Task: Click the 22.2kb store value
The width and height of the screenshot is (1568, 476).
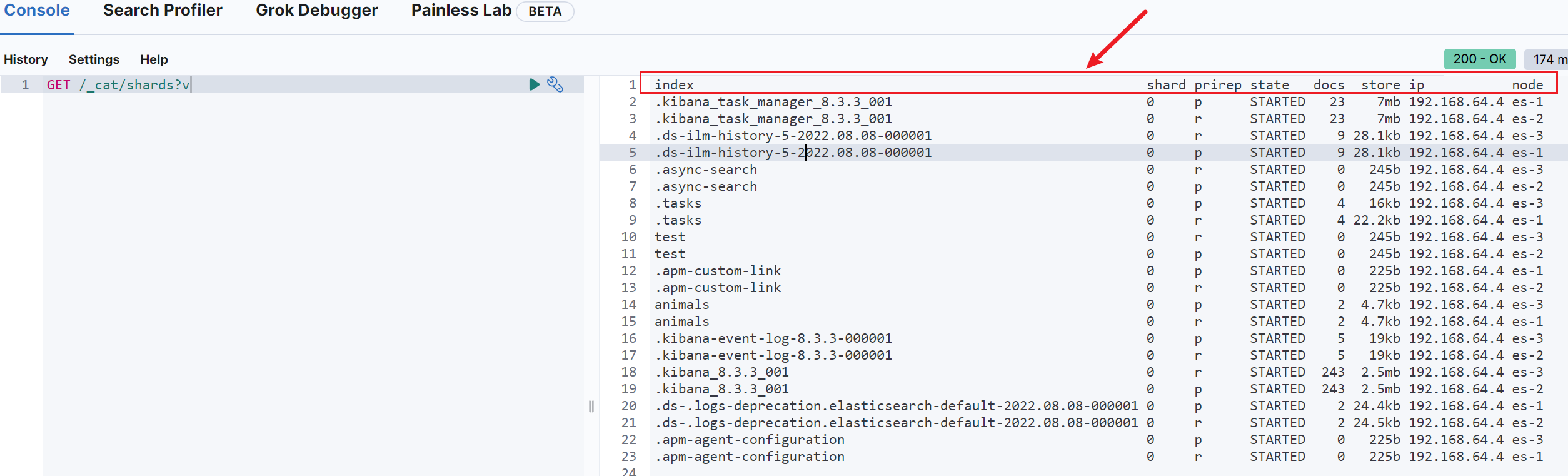Action: point(1377,220)
